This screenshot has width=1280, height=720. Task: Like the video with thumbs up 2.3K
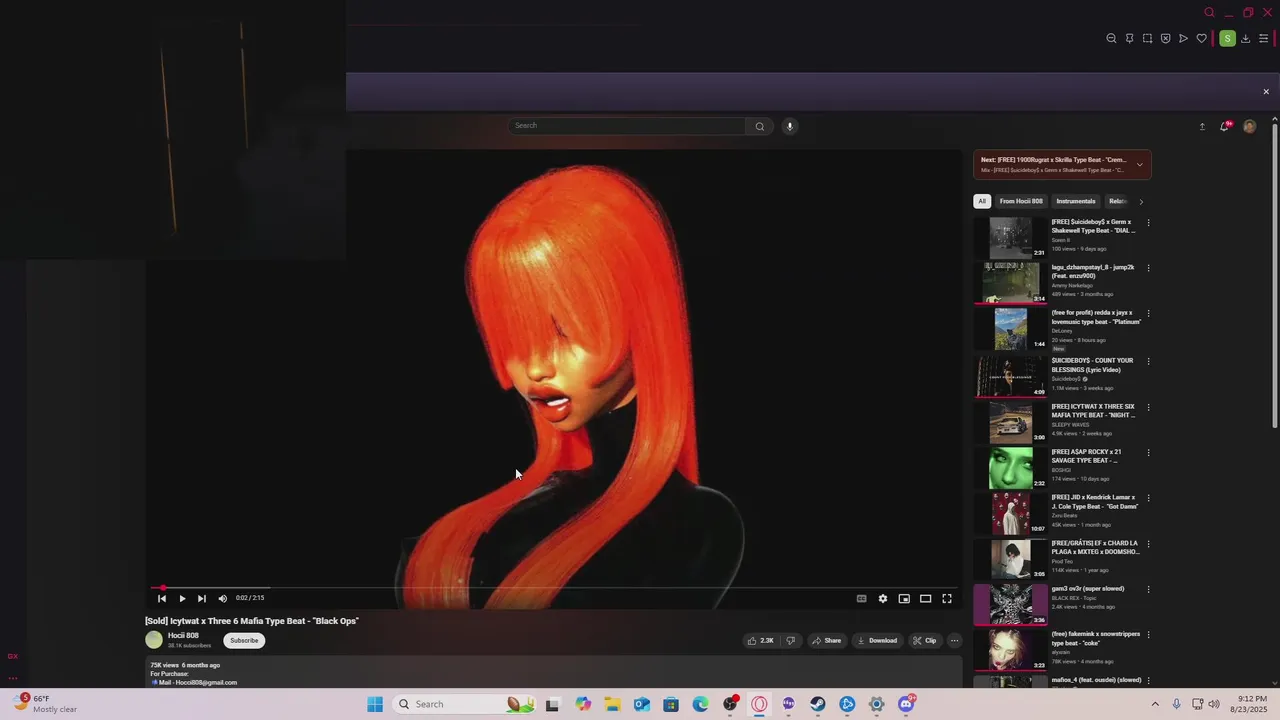point(761,640)
